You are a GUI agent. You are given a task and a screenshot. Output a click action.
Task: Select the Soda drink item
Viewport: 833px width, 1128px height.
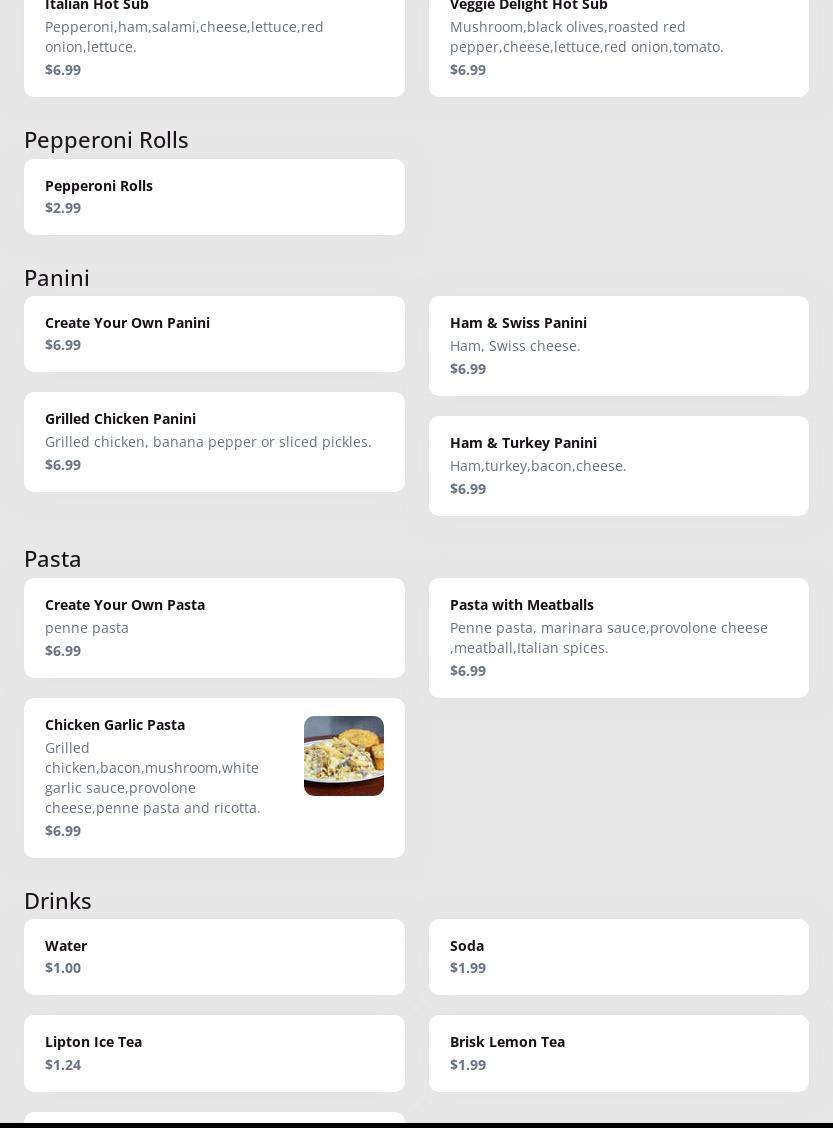[619, 957]
